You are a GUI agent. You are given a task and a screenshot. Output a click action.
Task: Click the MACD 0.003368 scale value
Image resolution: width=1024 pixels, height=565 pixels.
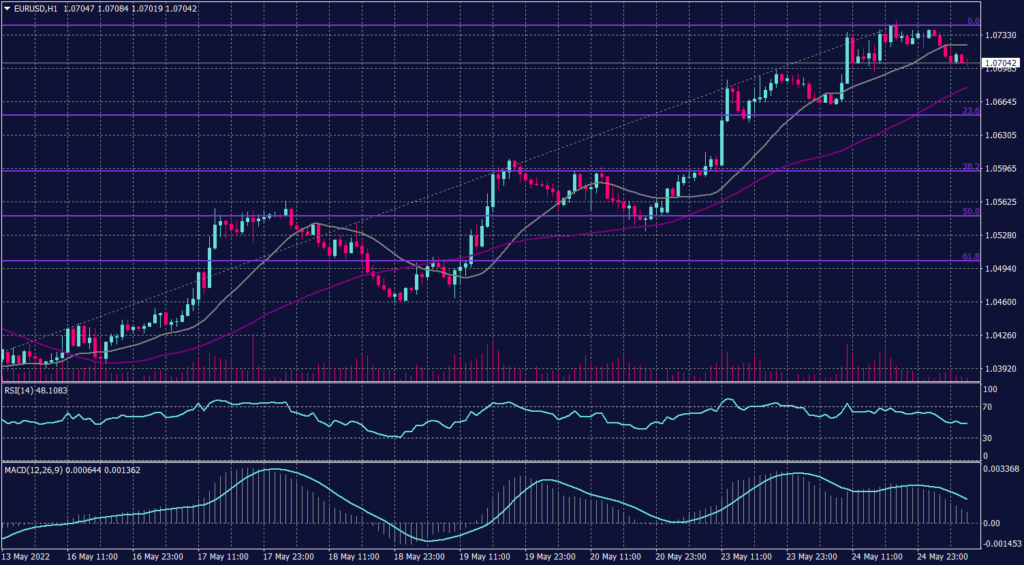(1003, 468)
